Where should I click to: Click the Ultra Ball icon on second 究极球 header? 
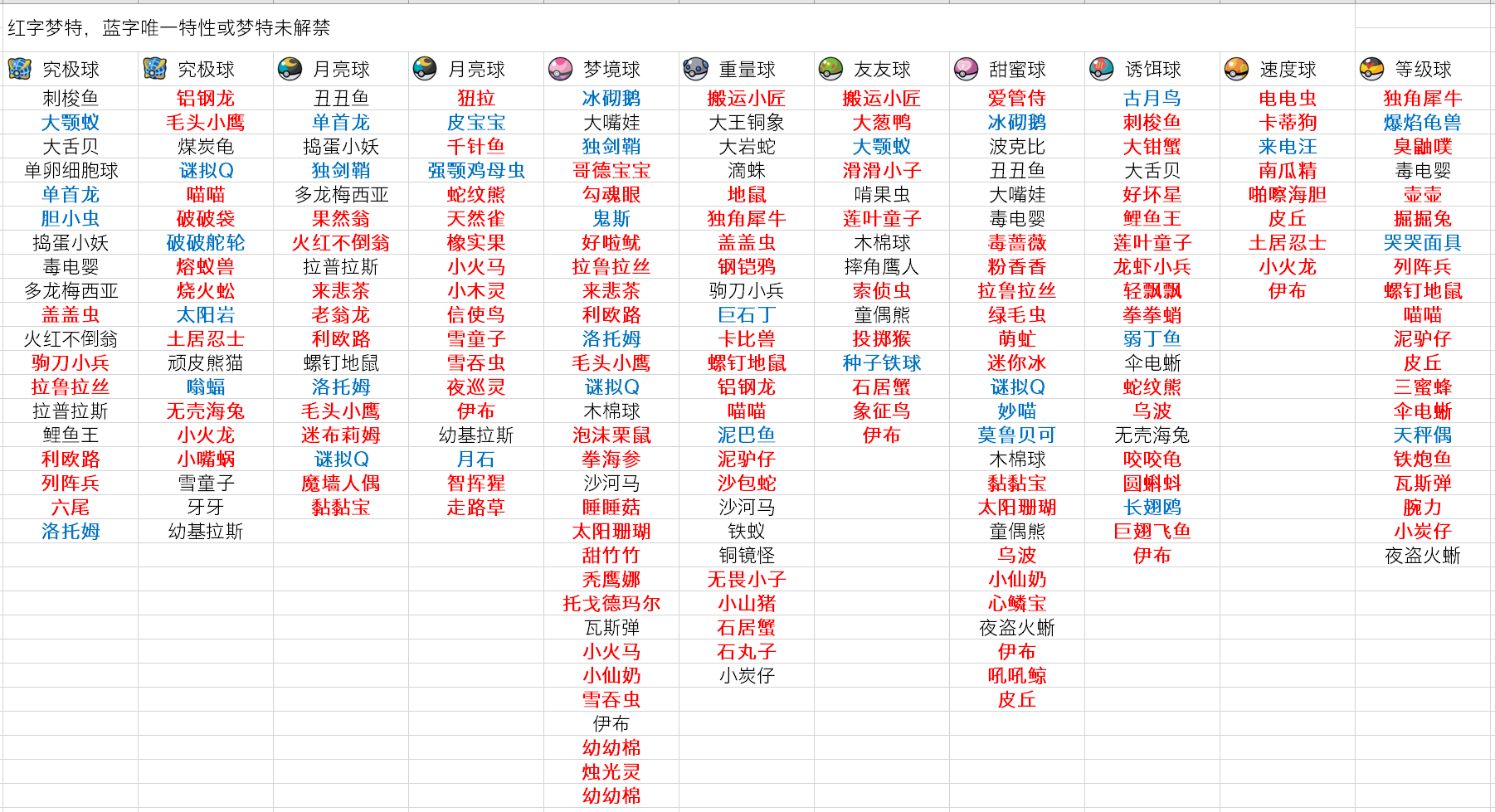pyautogui.click(x=153, y=70)
